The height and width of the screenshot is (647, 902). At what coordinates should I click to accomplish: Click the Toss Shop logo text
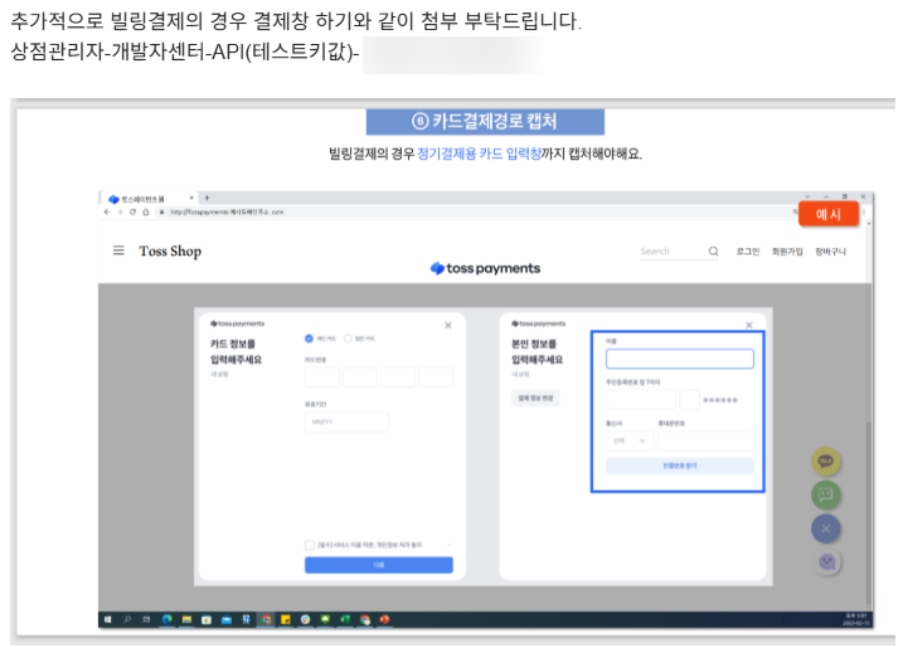tap(170, 251)
